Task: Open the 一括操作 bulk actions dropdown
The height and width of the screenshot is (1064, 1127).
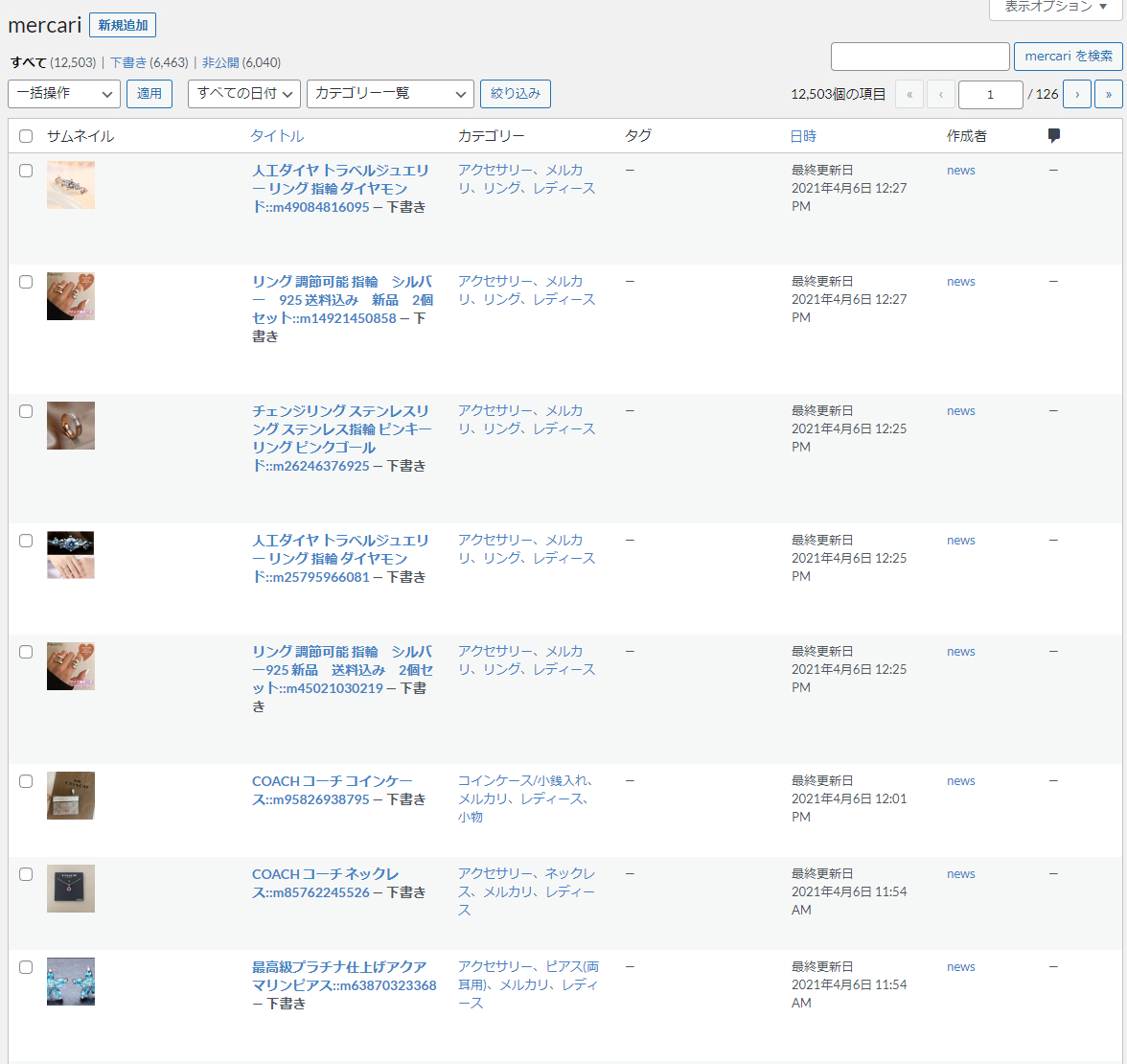Action: pos(64,94)
